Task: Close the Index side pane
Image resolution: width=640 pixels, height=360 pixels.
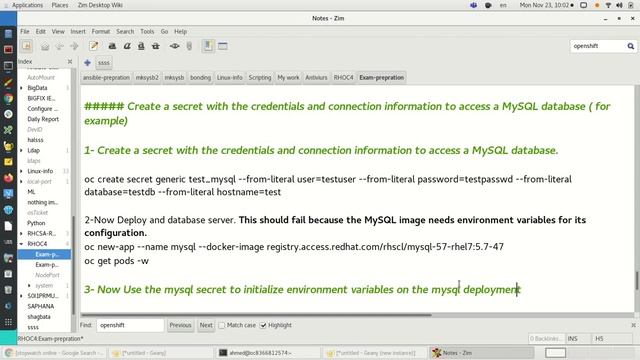Action: pos(70,62)
